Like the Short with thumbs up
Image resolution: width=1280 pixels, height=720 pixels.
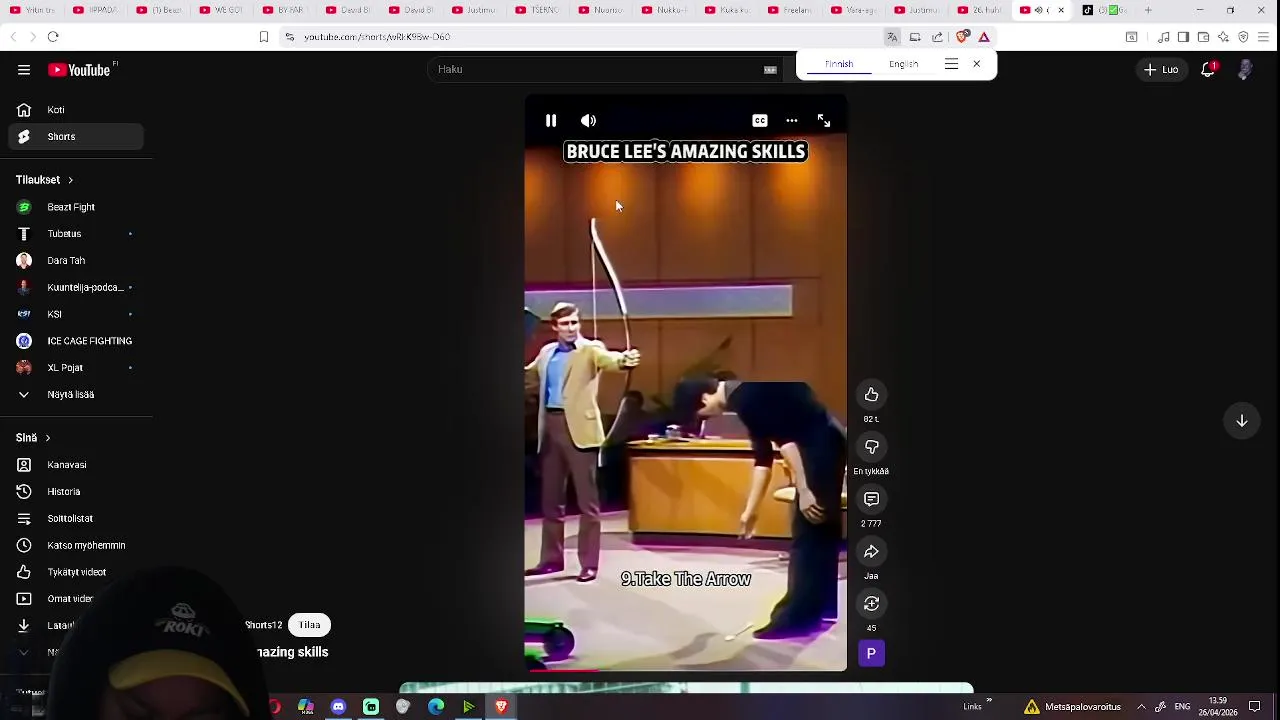pyautogui.click(x=871, y=395)
